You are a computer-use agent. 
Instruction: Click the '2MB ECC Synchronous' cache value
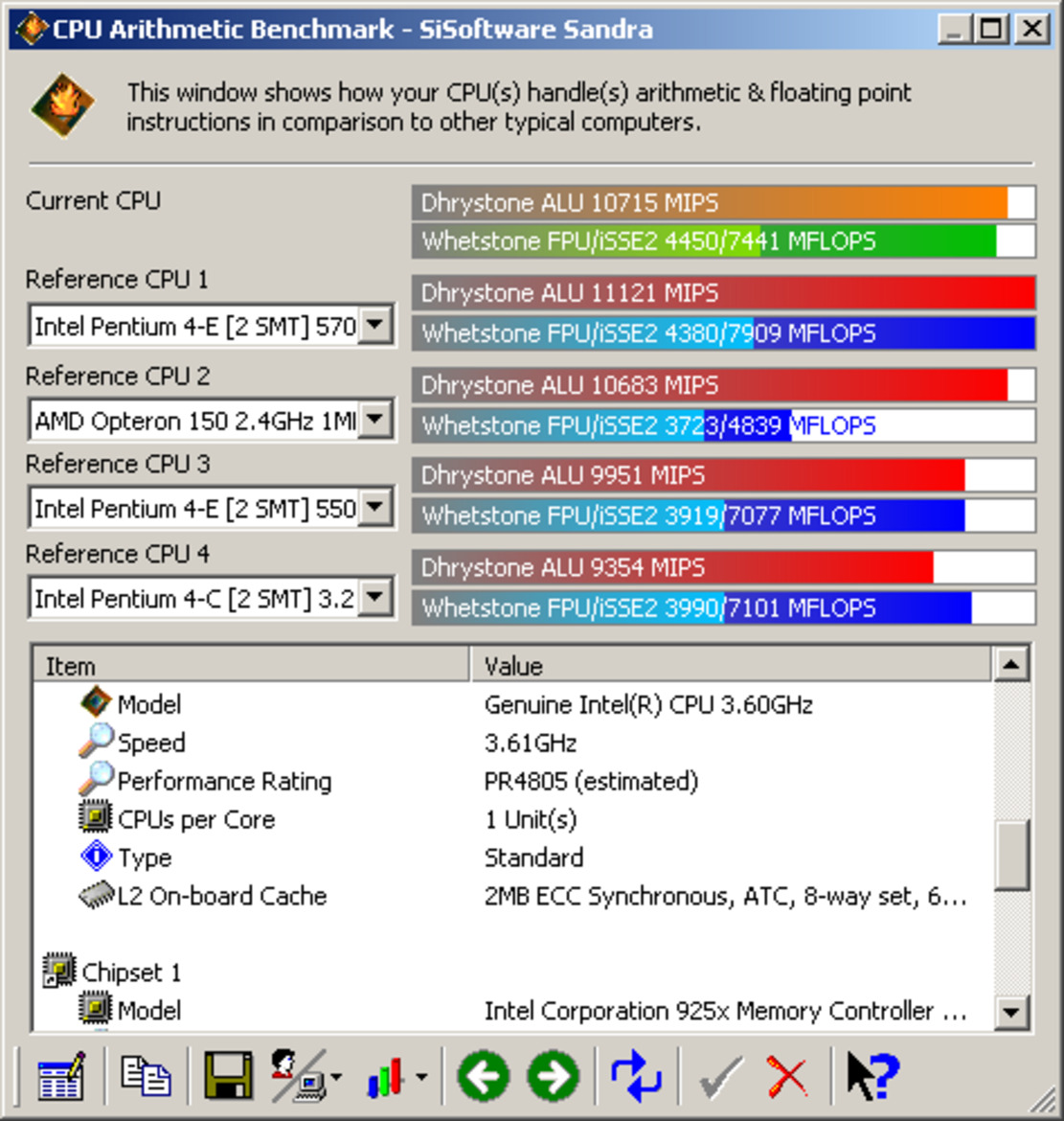point(725,895)
